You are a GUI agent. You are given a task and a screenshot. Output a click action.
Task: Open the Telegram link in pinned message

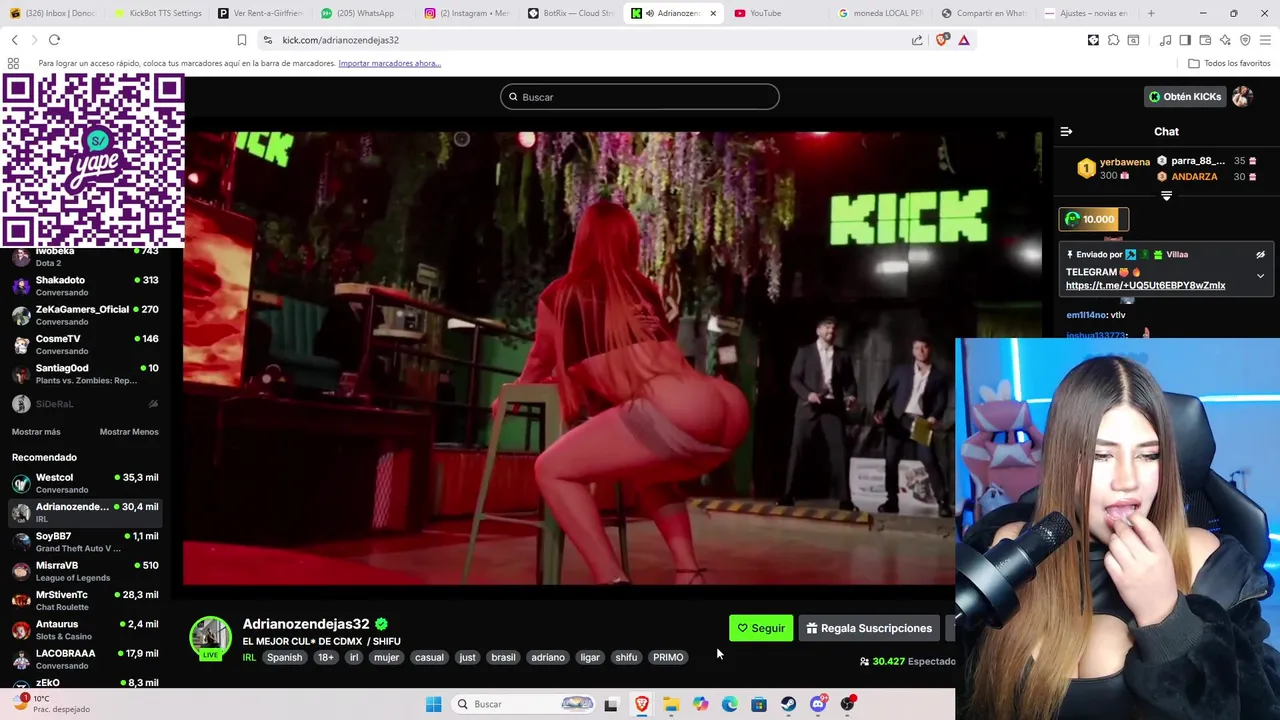(x=1145, y=285)
